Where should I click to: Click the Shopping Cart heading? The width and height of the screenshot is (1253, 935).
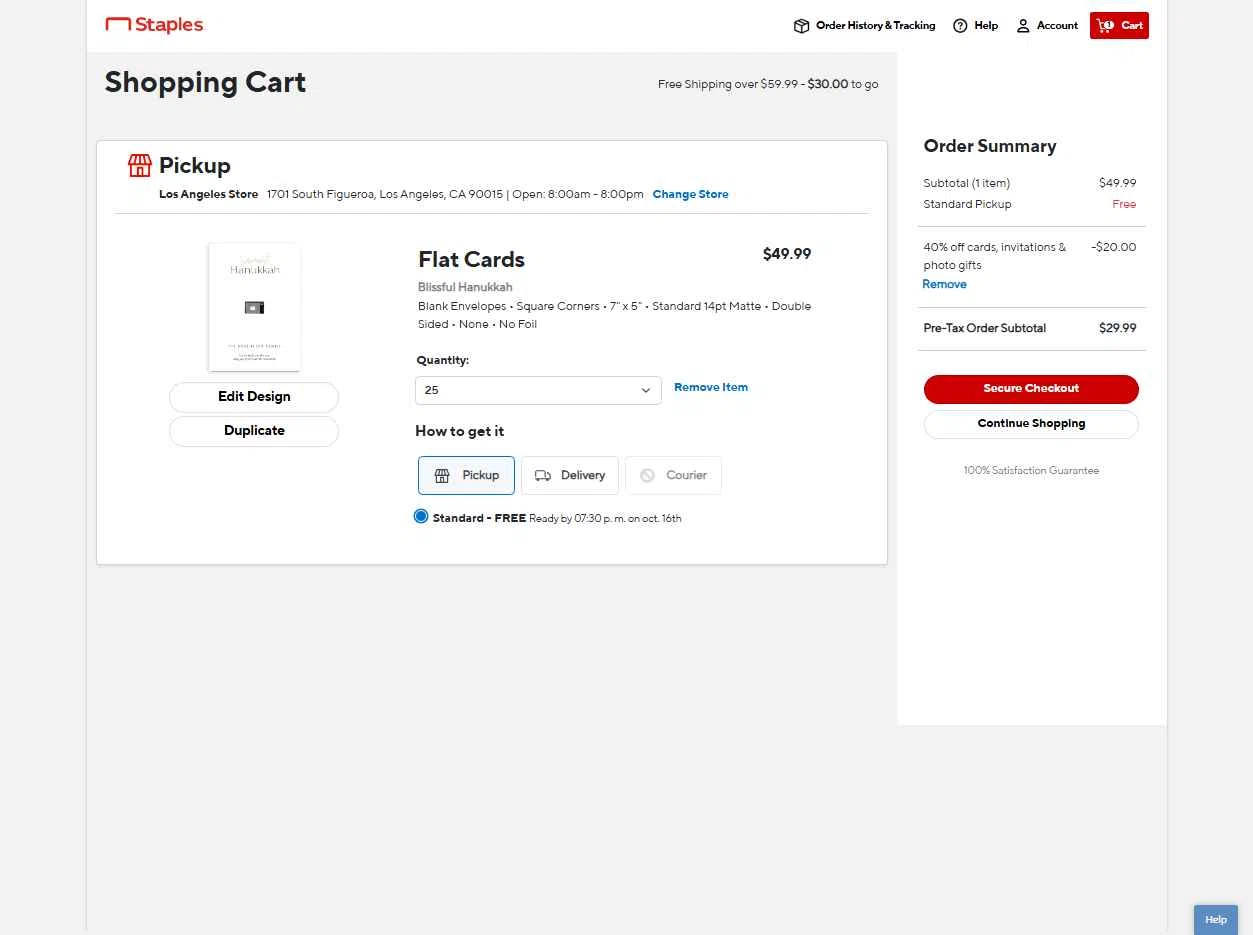point(205,82)
